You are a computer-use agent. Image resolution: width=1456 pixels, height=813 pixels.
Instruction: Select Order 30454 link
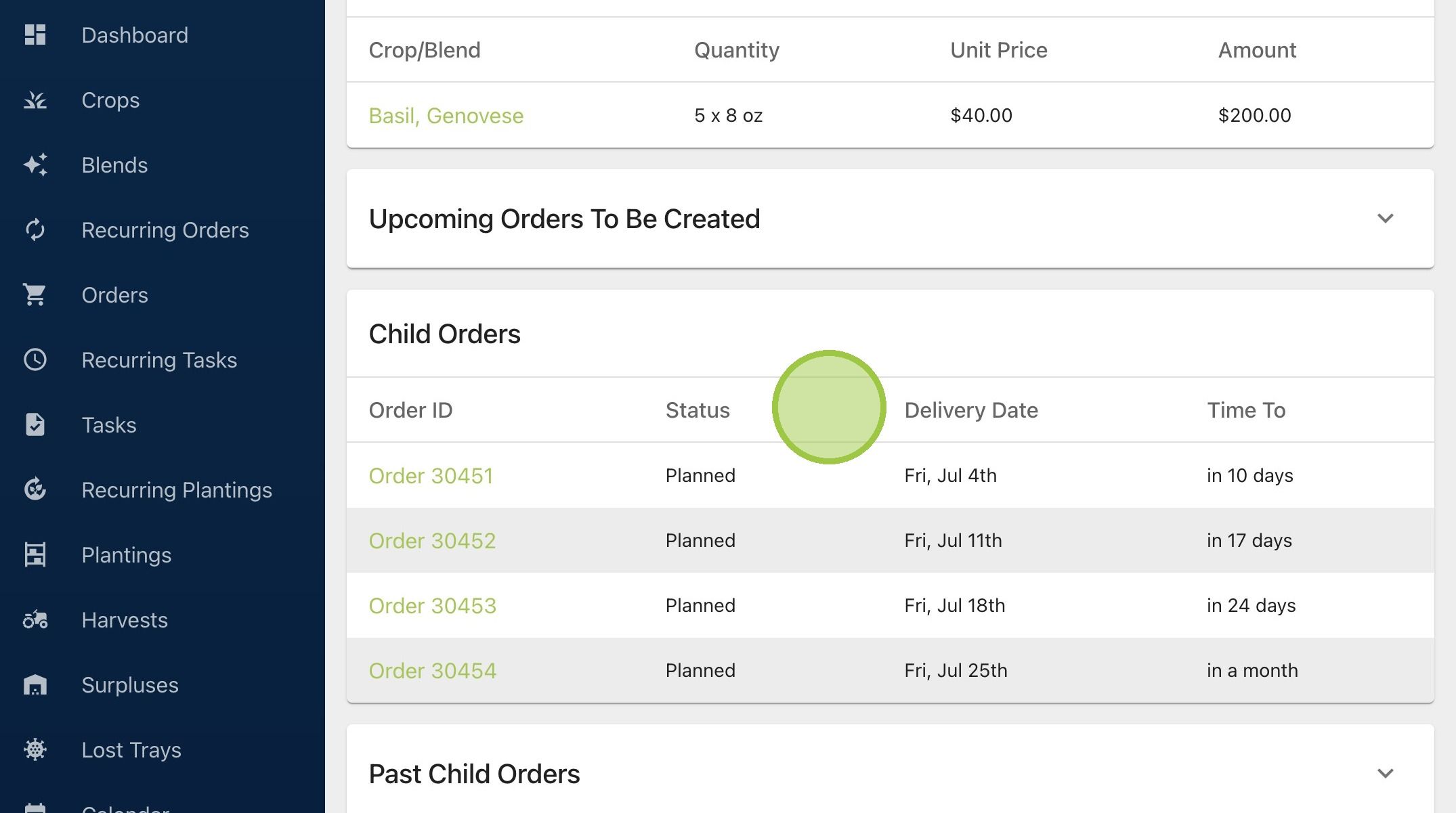[x=432, y=671]
